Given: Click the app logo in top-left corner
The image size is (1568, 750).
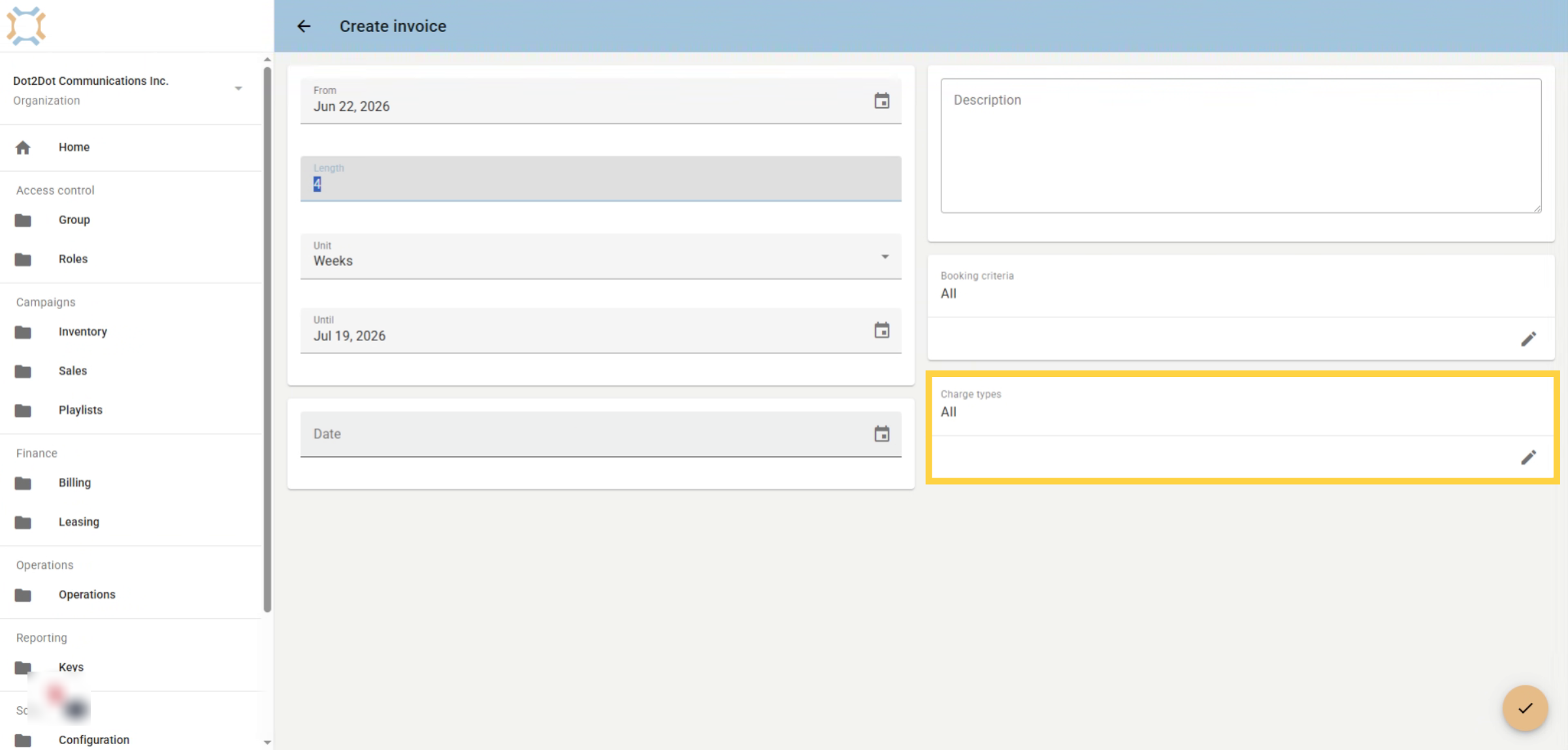Looking at the screenshot, I should pos(26,26).
